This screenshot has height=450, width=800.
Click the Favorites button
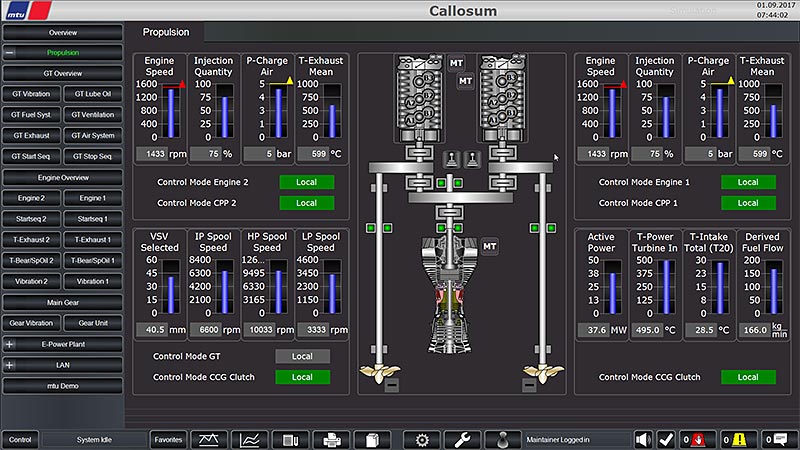tap(168, 439)
